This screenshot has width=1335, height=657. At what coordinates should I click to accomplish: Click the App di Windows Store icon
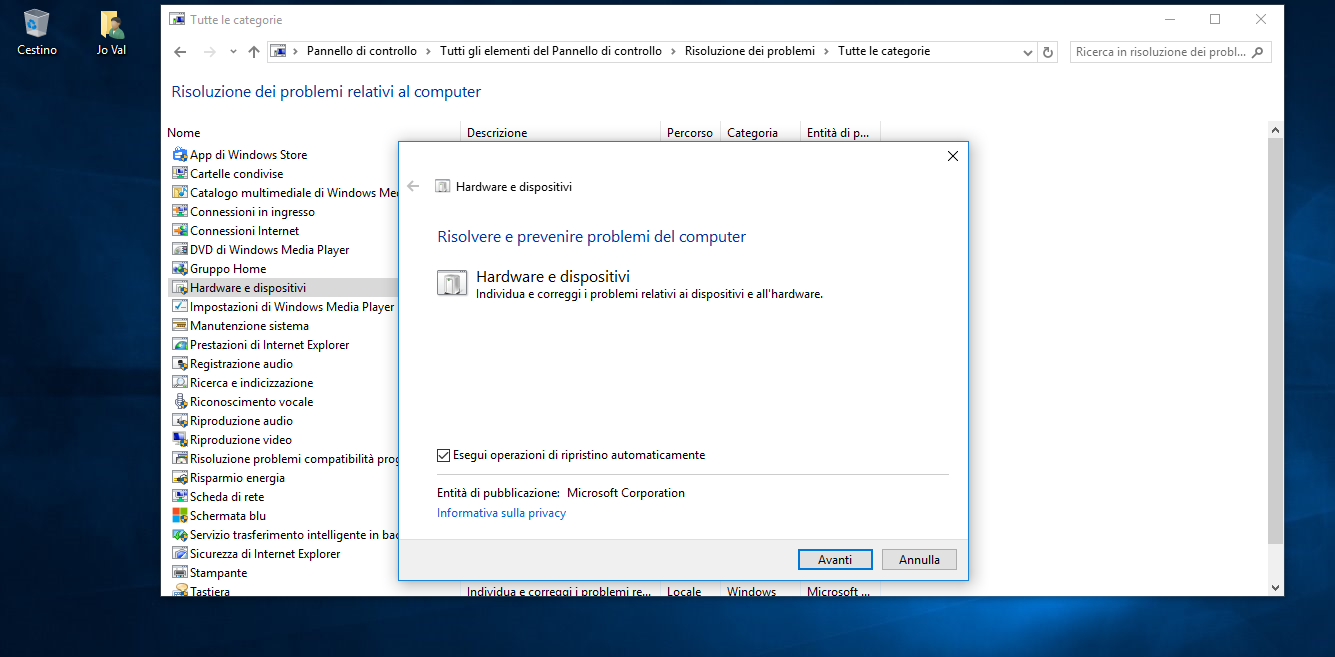[x=180, y=155]
